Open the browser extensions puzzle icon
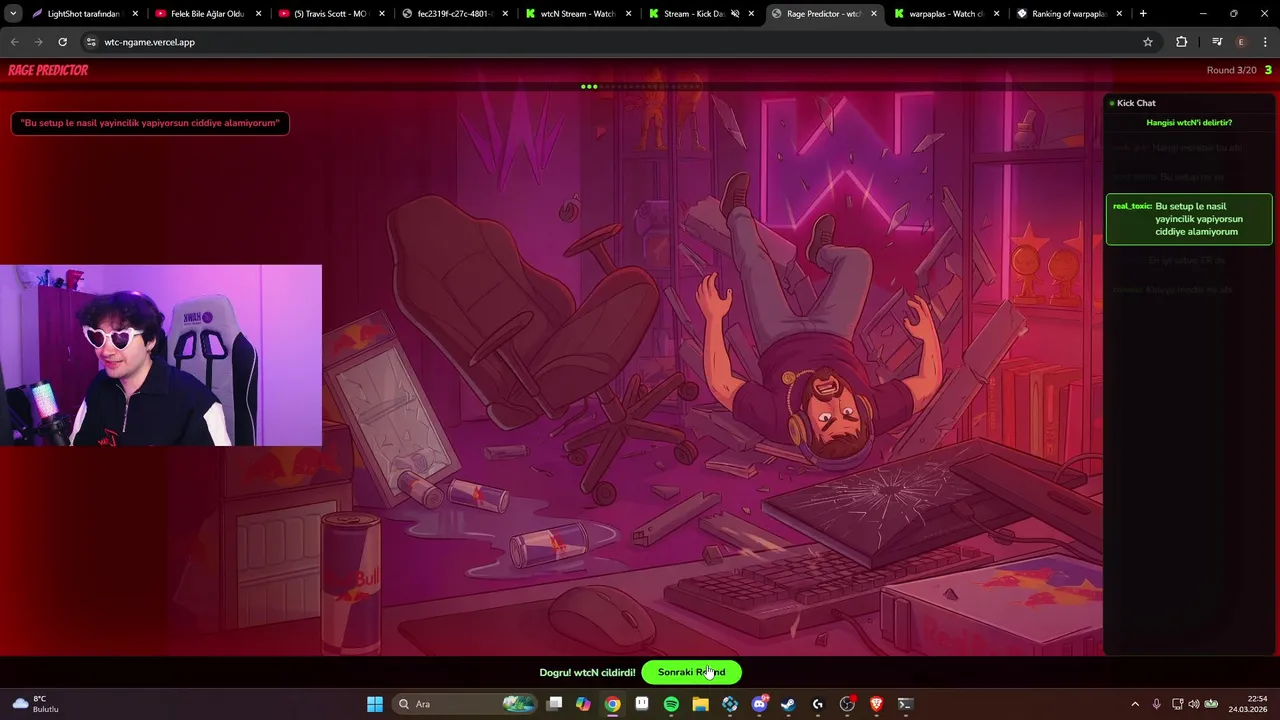Viewport: 1280px width, 720px height. pos(1182,42)
